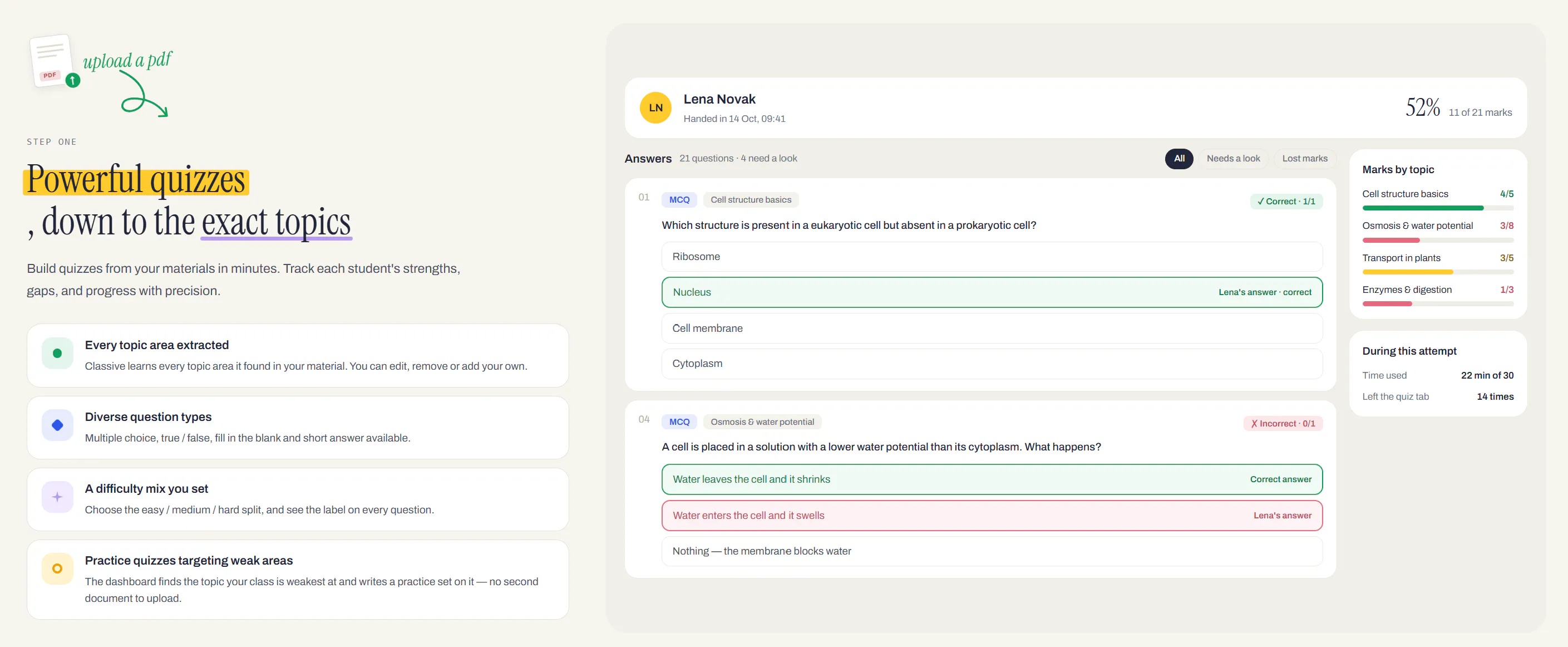The height and width of the screenshot is (647, 1568).
Task: Click the MCQ tag on question 04
Action: click(679, 422)
